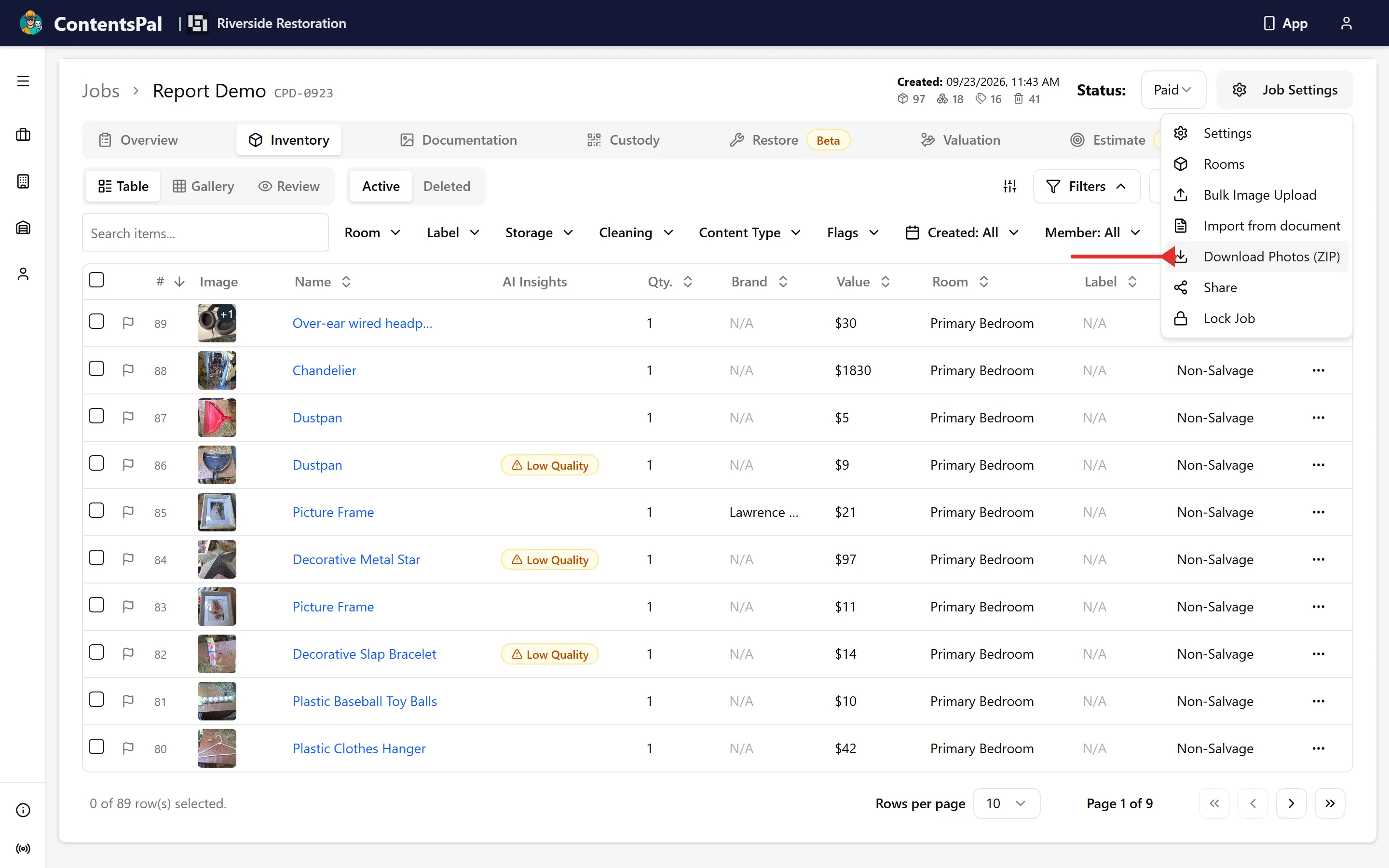1389x868 pixels.
Task: Go to the next page arrow button
Action: (x=1292, y=803)
